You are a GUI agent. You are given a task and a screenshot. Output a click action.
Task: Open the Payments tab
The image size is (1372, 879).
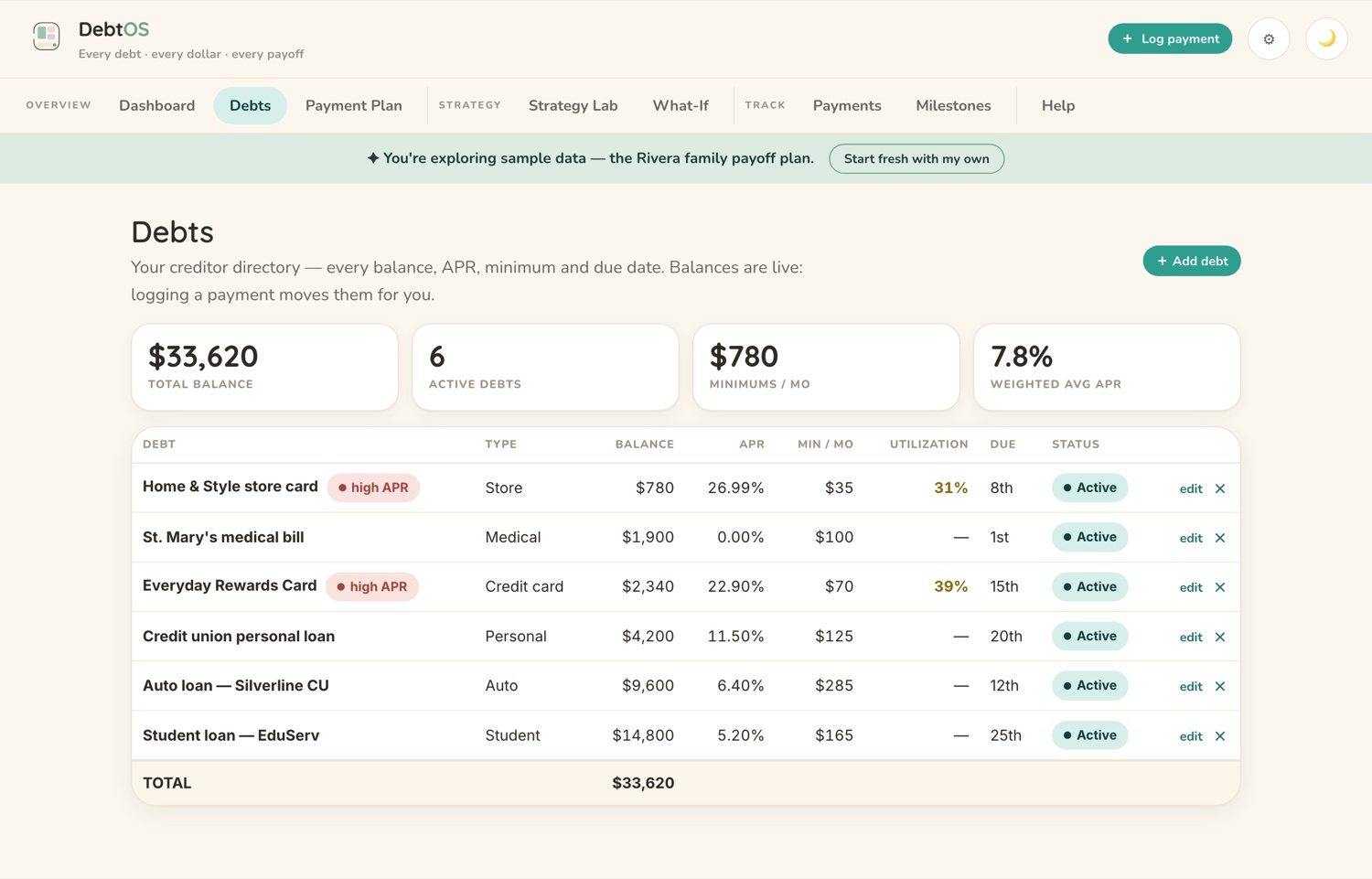pyautogui.click(x=847, y=105)
